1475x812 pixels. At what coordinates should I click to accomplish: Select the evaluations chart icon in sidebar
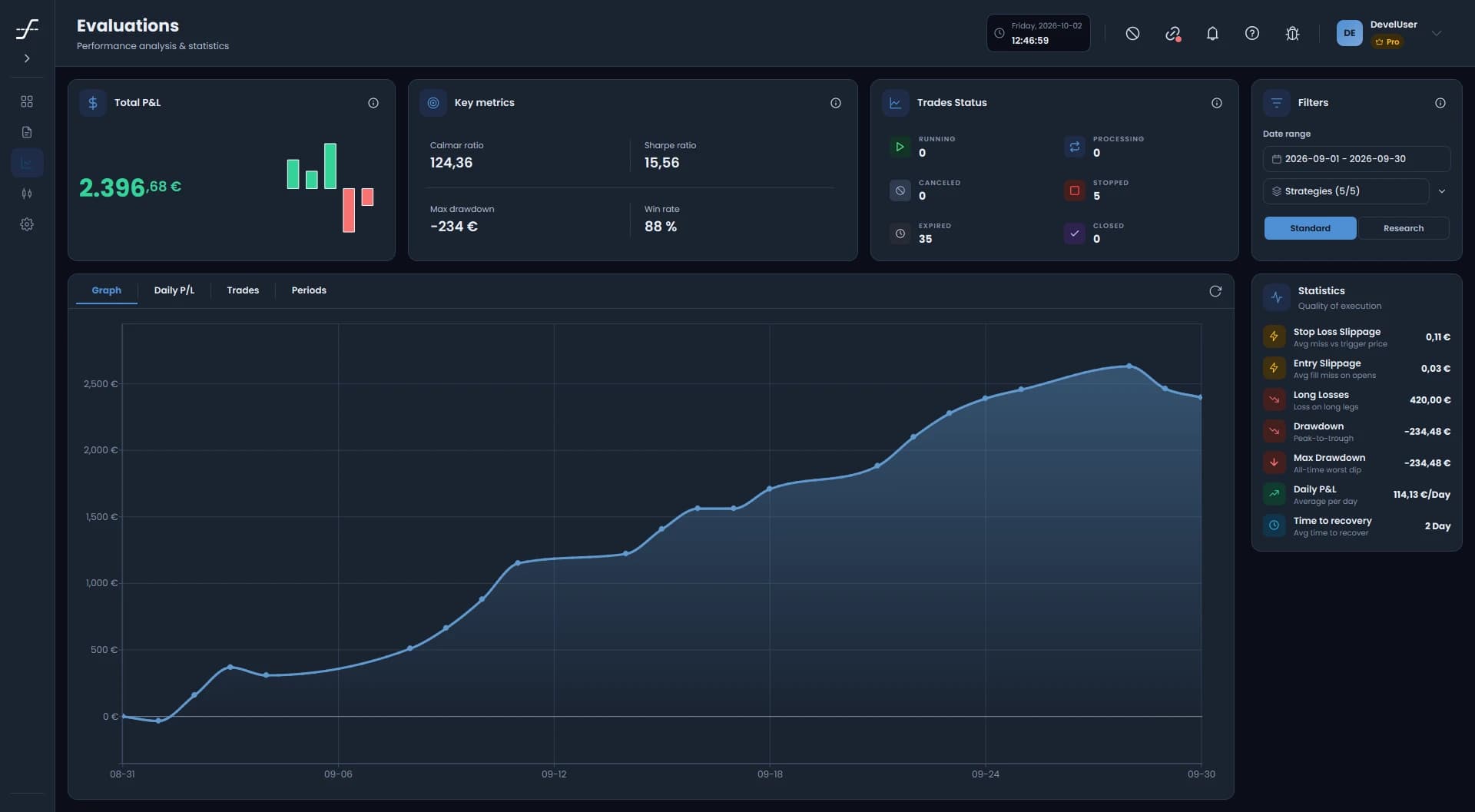(27, 163)
